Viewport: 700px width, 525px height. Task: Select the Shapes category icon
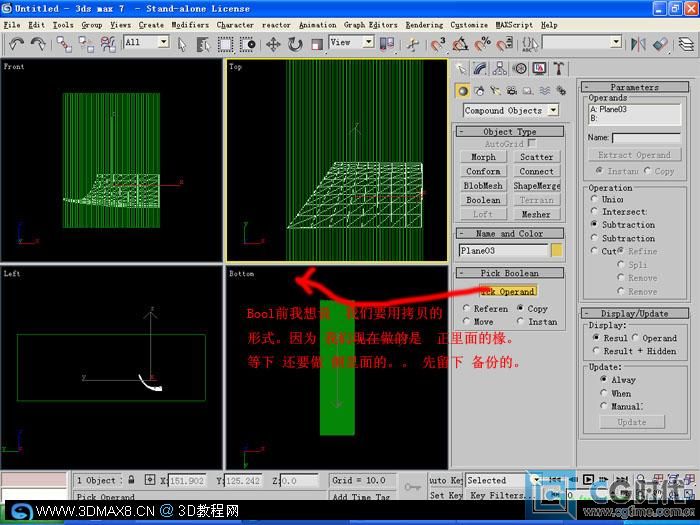coord(479,91)
